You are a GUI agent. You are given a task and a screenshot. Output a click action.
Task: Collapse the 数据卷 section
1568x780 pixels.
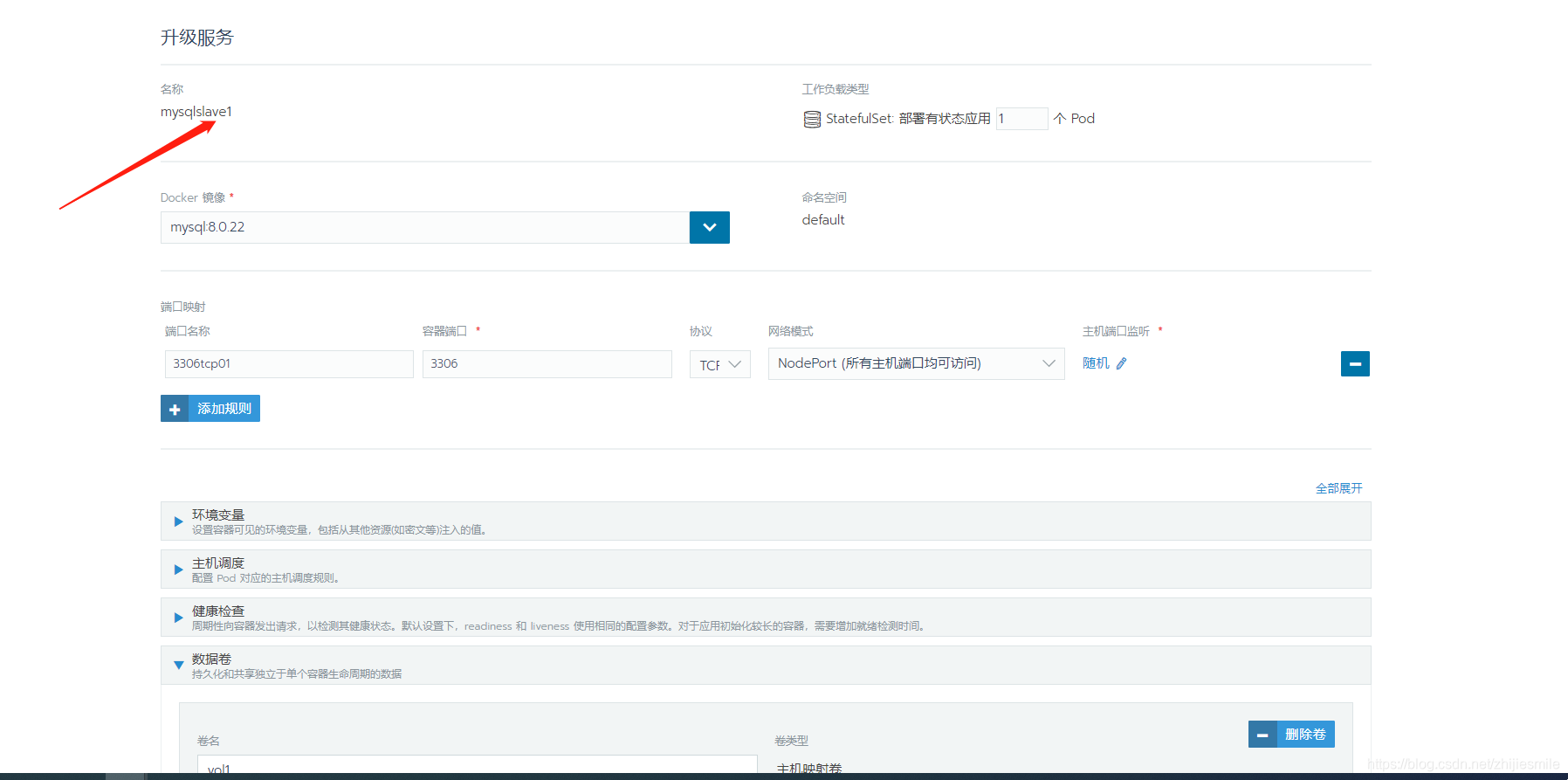tap(766, 666)
